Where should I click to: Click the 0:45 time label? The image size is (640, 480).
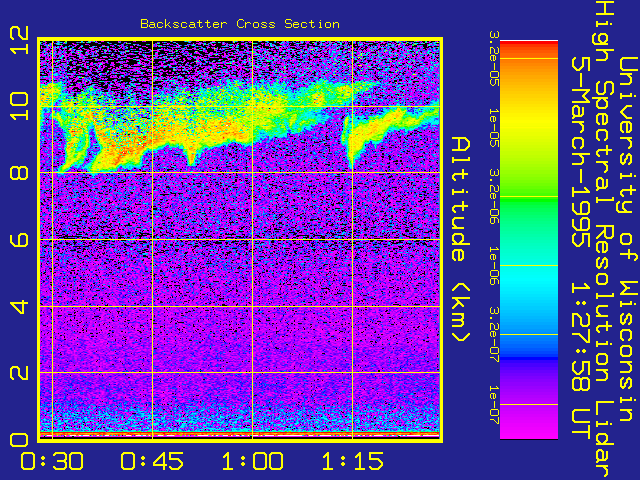pyautogui.click(x=152, y=461)
